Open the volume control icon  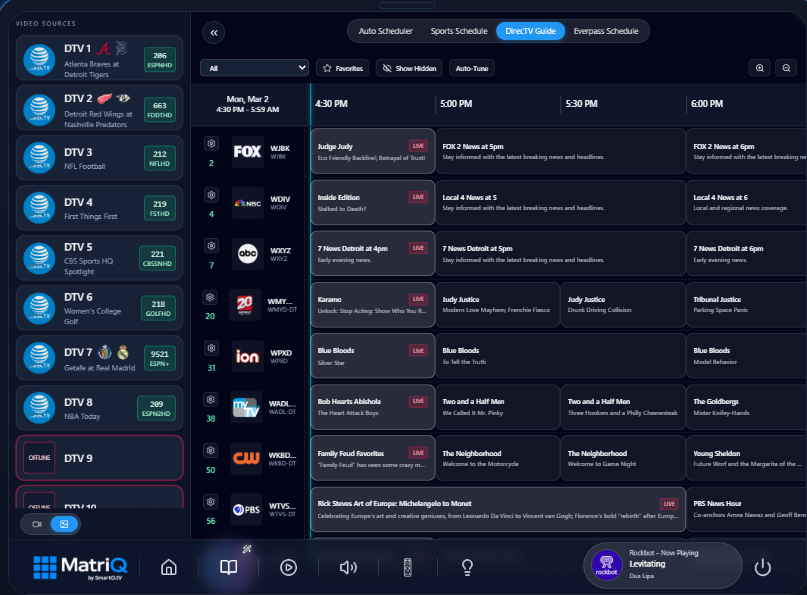(348, 567)
